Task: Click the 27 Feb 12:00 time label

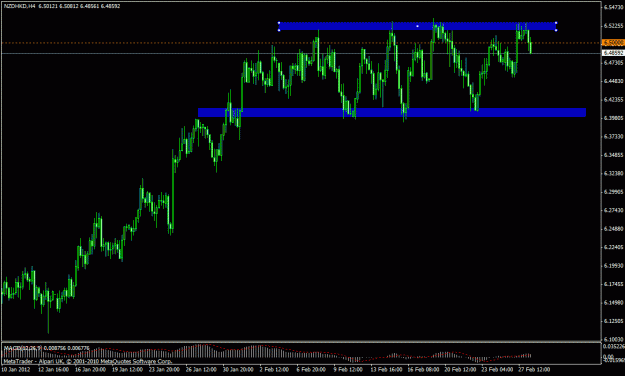Action: [534, 370]
